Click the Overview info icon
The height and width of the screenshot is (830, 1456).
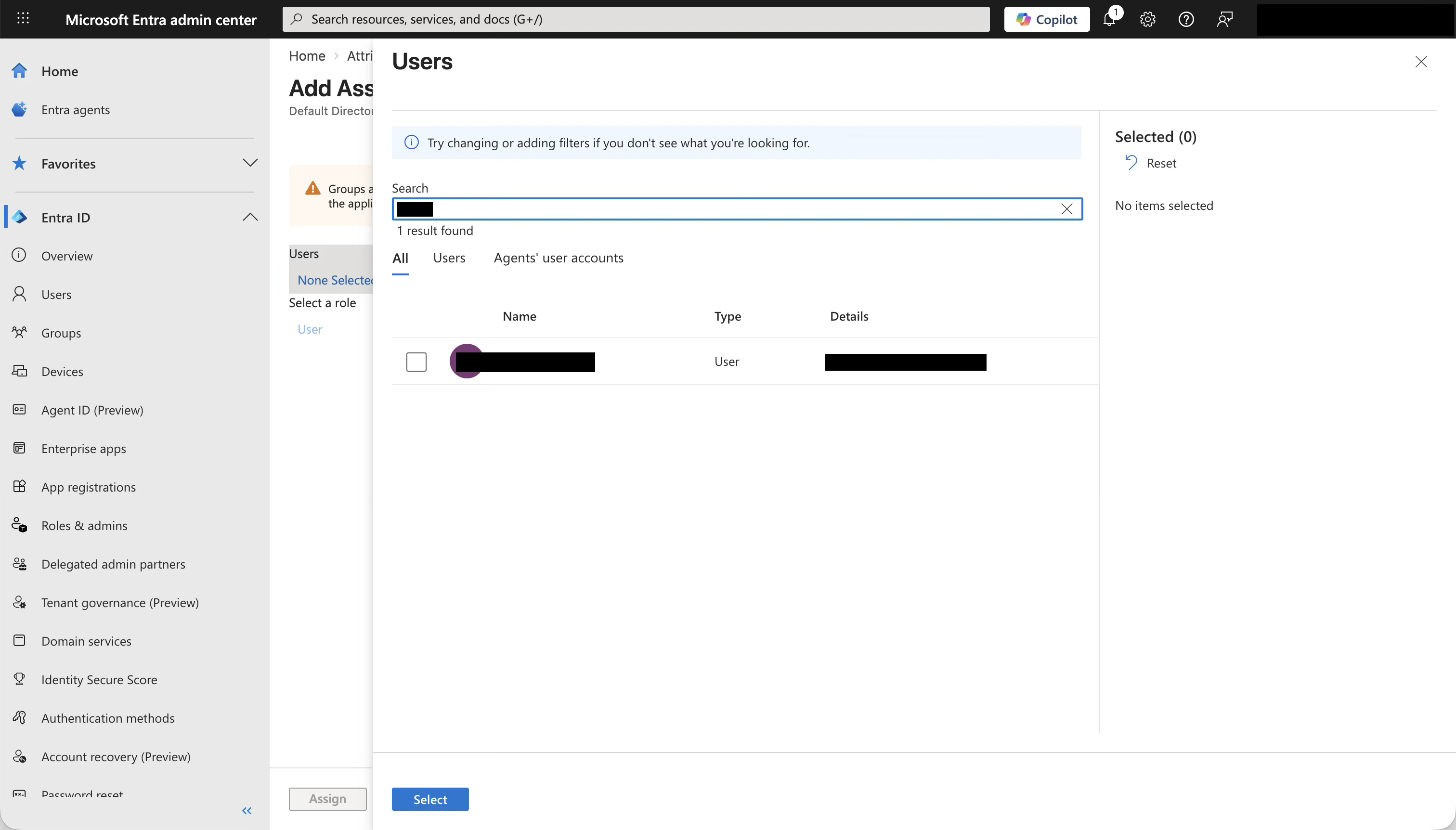pyautogui.click(x=19, y=255)
